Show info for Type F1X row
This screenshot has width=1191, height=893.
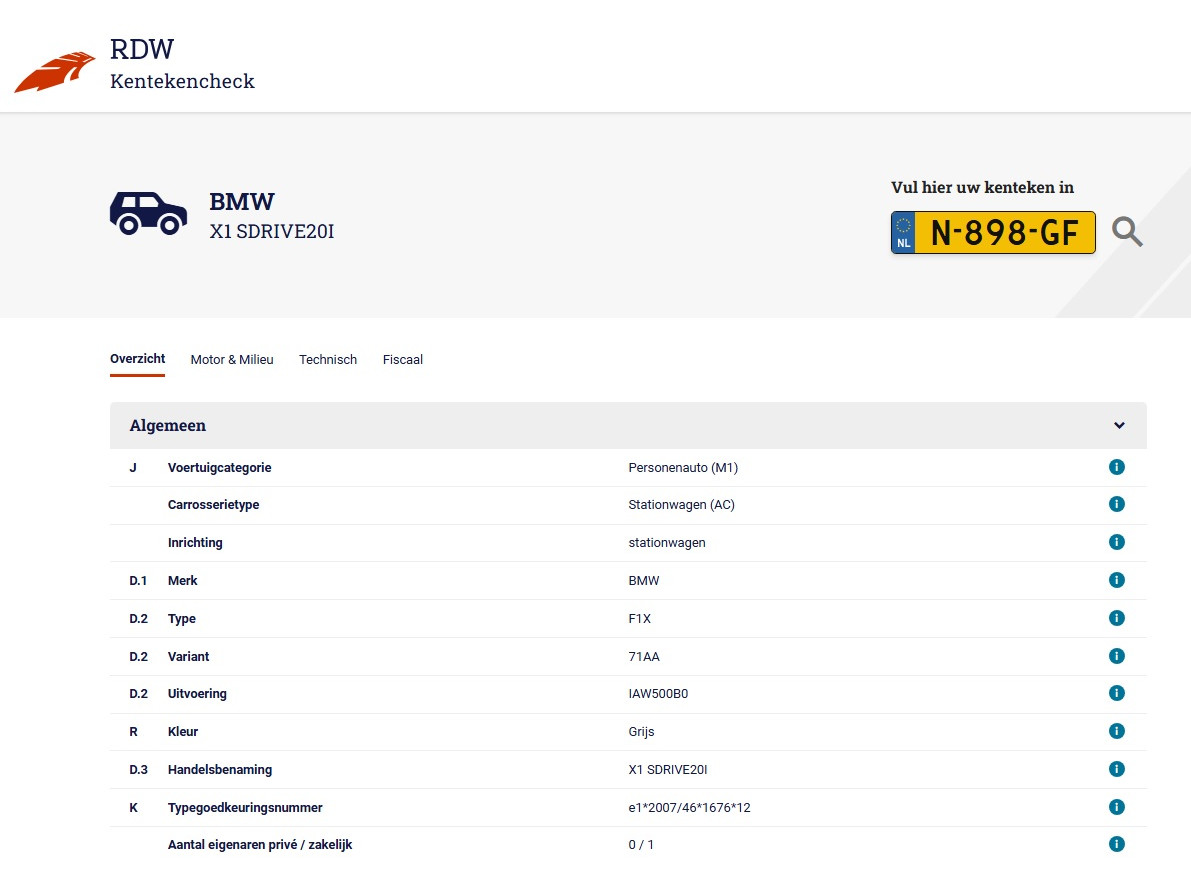pyautogui.click(x=1117, y=618)
